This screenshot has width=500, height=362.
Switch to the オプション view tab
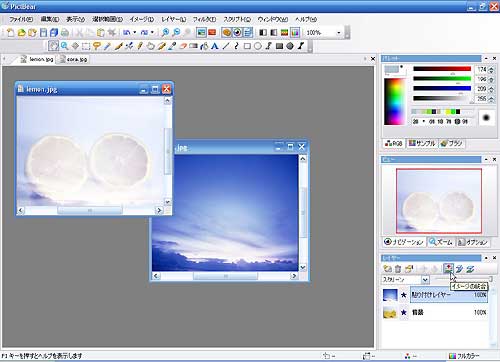coord(473,242)
